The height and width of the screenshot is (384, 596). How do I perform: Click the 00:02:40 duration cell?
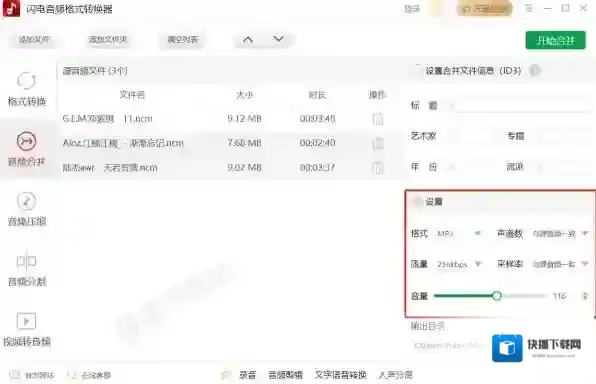317,143
